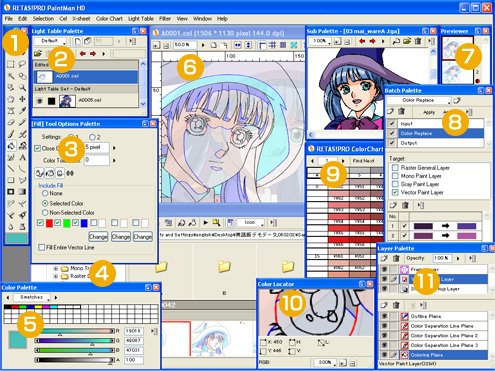Uncheck Vector Paint Layer target
The width and height of the screenshot is (495, 371).
(395, 192)
